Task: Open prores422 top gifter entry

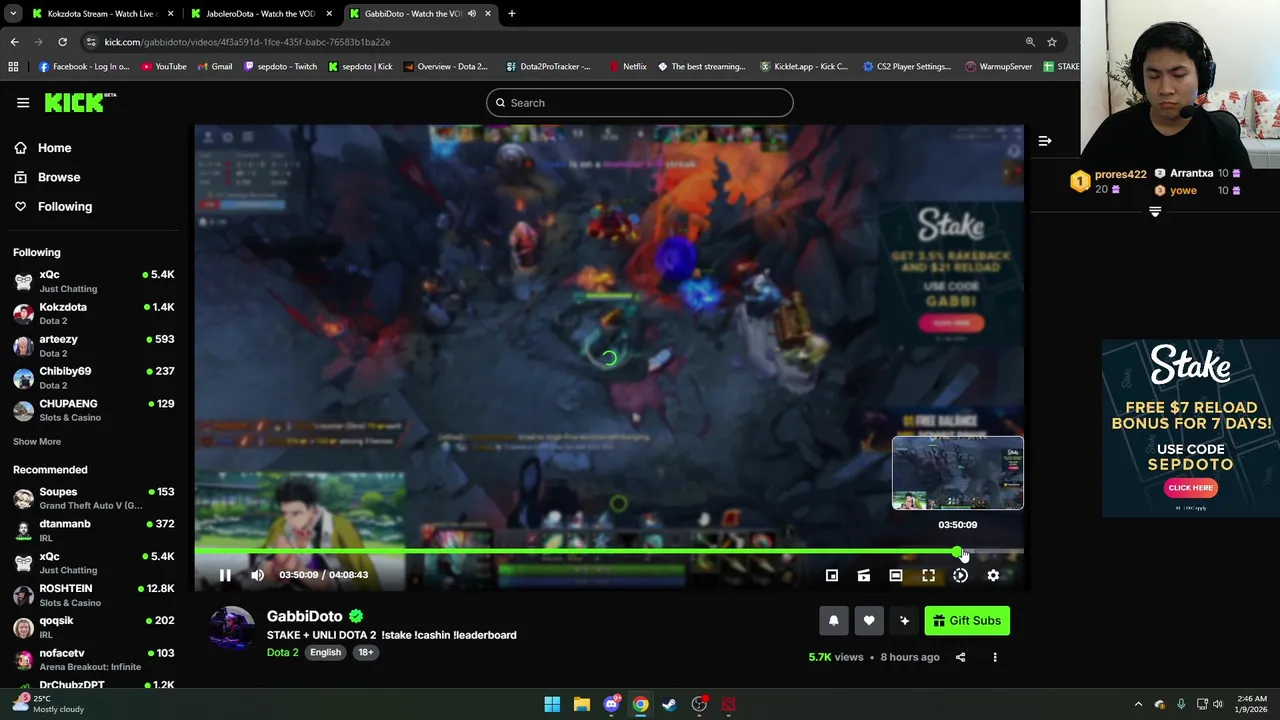Action: [x=1108, y=181]
